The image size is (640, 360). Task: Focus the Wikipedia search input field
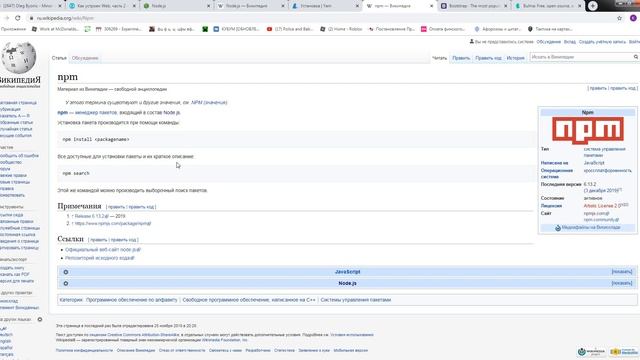click(581, 57)
